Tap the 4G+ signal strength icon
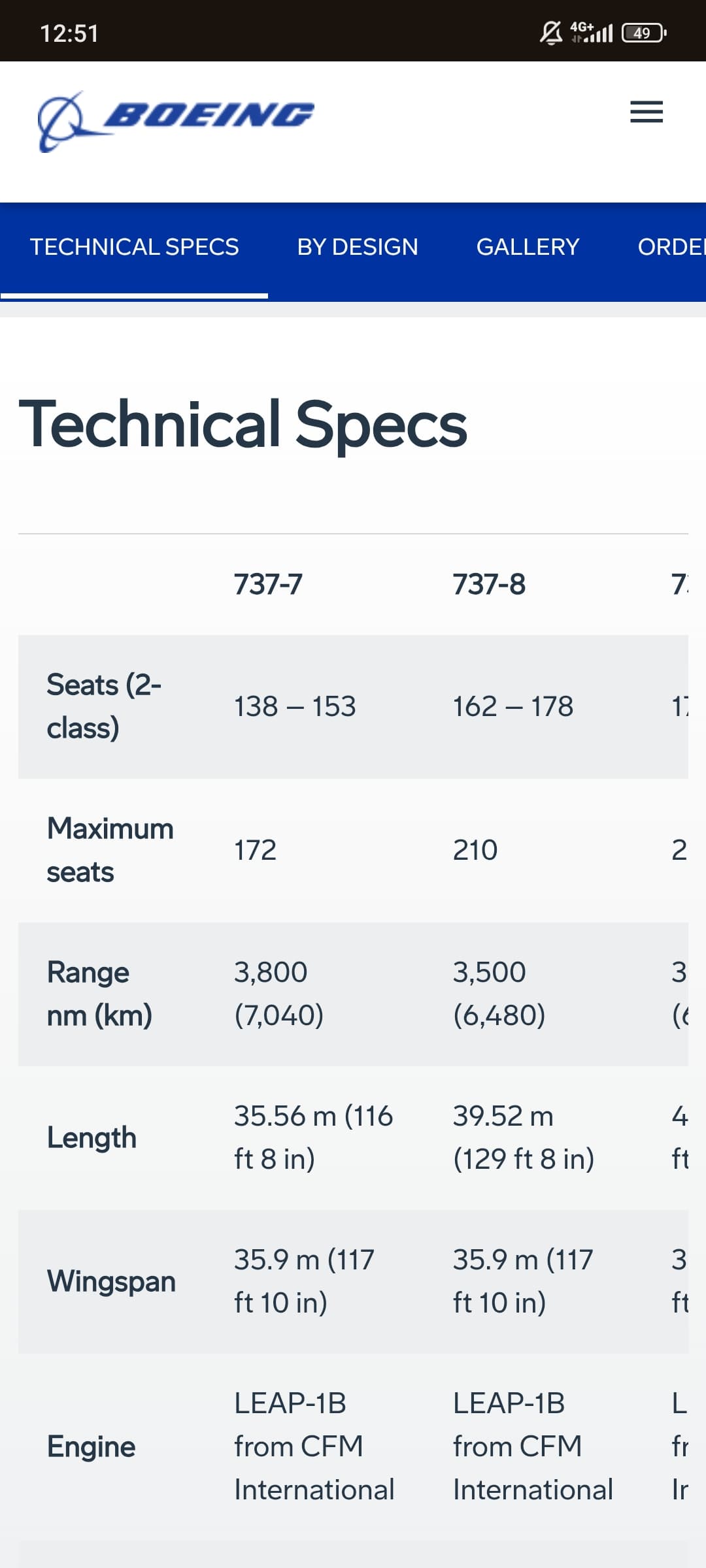This screenshot has height=1568, width=706. pos(591,32)
